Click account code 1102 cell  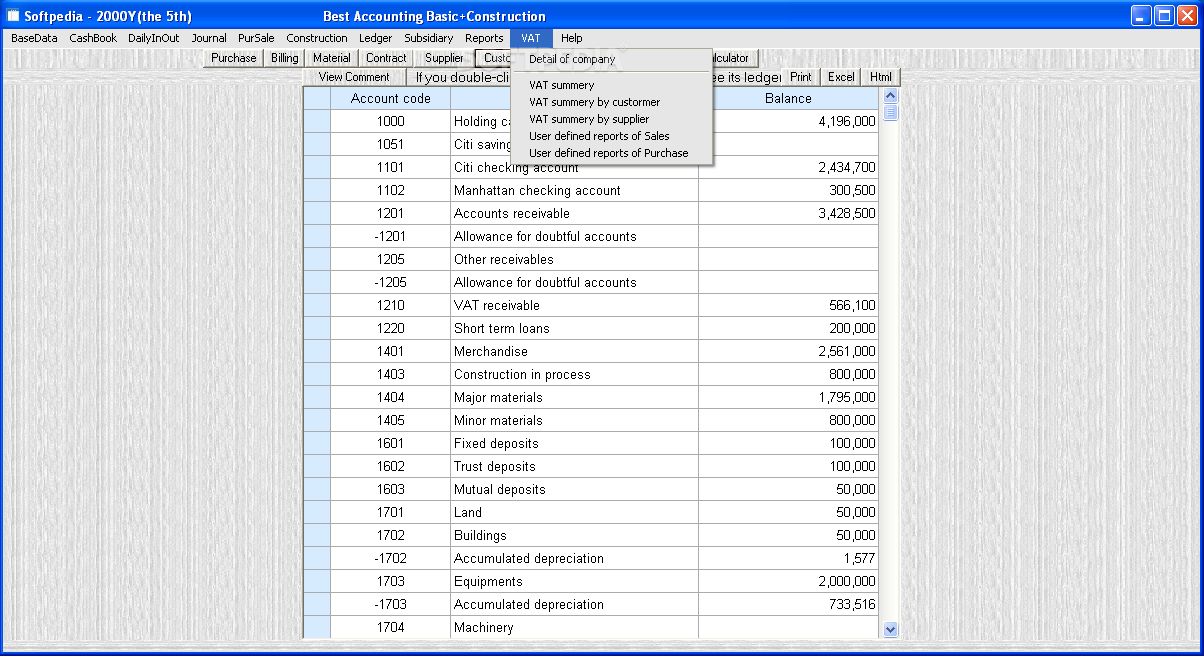pos(391,190)
